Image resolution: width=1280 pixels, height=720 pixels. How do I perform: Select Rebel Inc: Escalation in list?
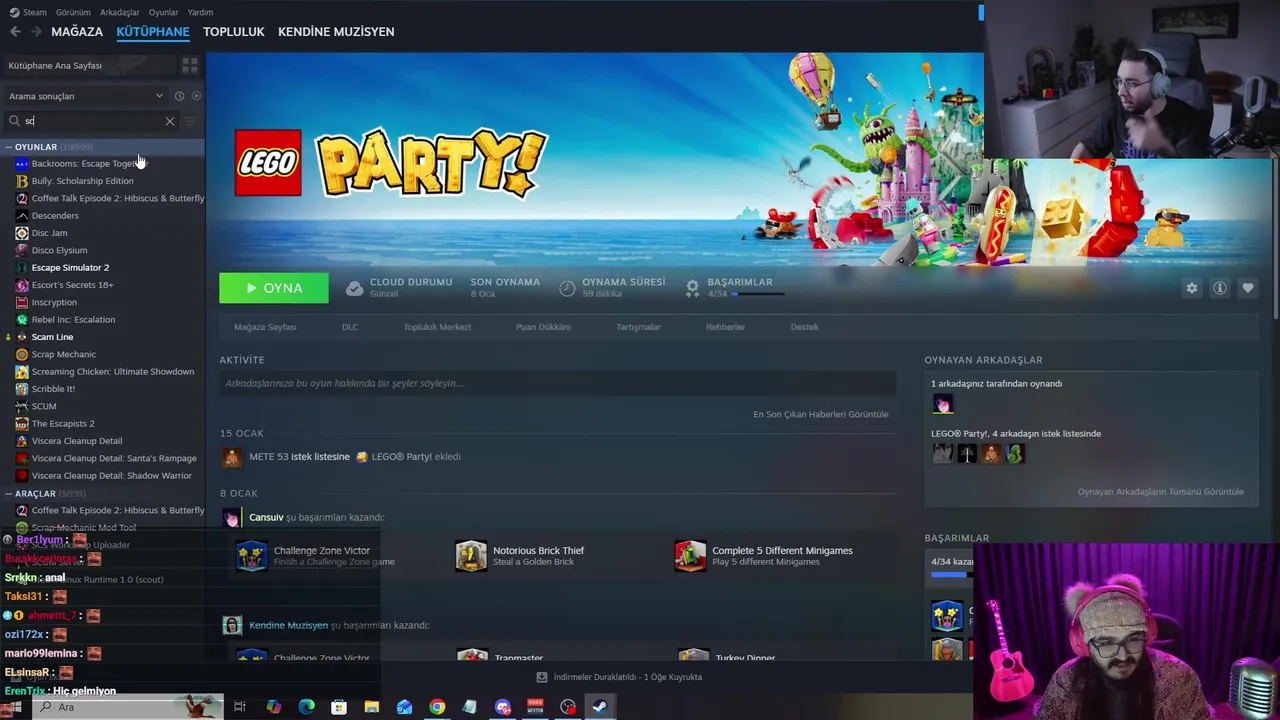[x=73, y=320]
